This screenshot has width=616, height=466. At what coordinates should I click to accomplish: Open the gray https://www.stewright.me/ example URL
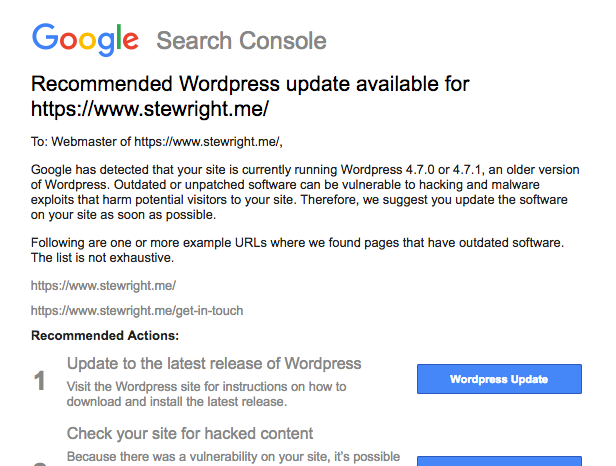click(103, 286)
